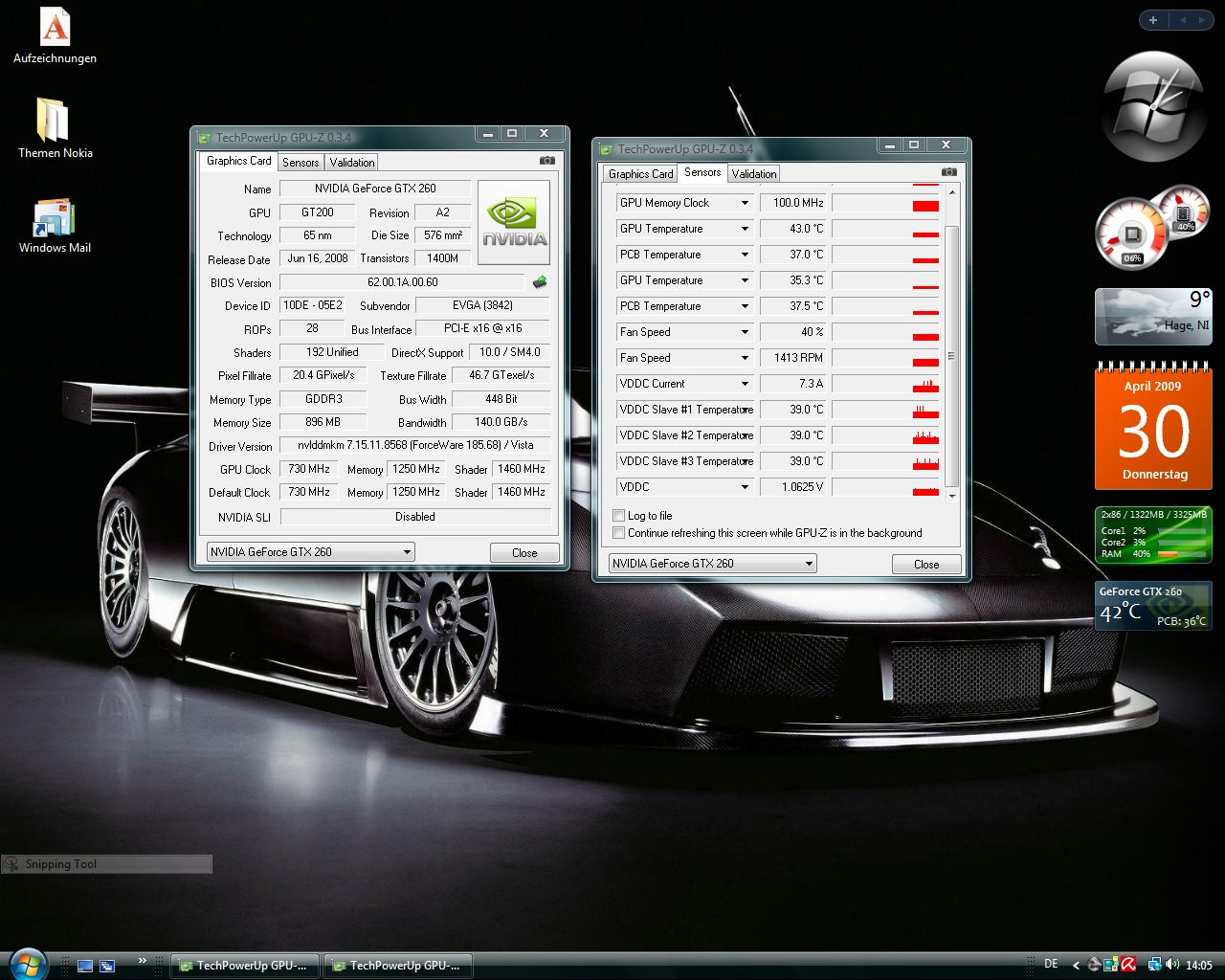Click the Core1/Core2/RAM usage gadget
1225x980 pixels.
pyautogui.click(x=1152, y=534)
